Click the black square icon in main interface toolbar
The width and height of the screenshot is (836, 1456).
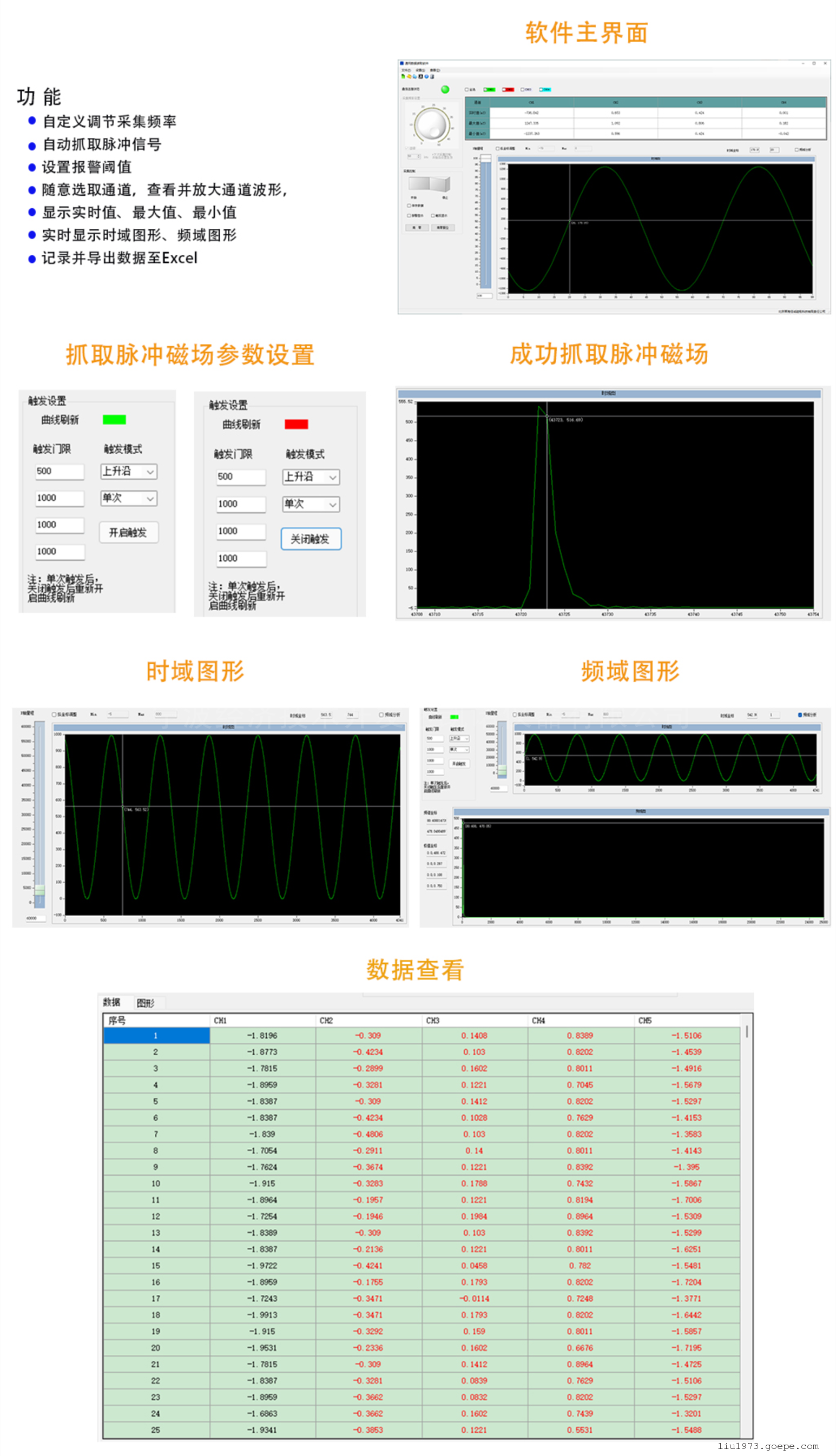tap(420, 76)
